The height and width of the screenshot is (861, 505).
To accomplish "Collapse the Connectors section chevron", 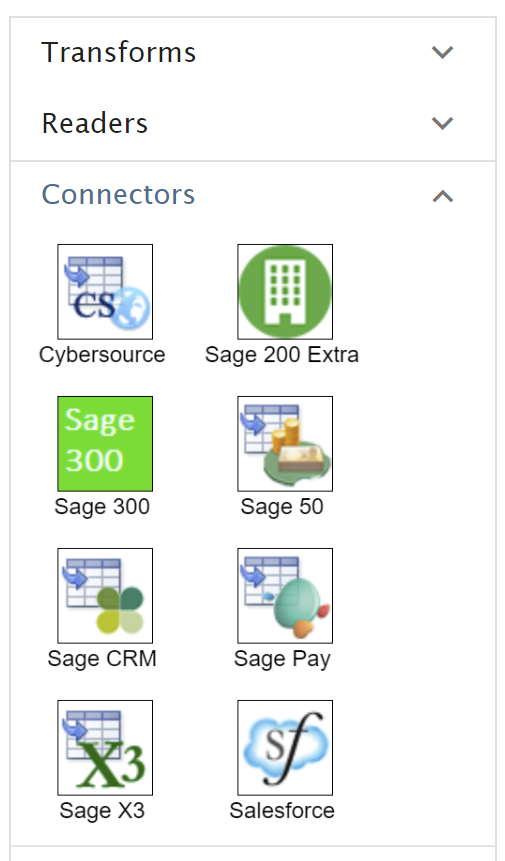I will point(442,196).
